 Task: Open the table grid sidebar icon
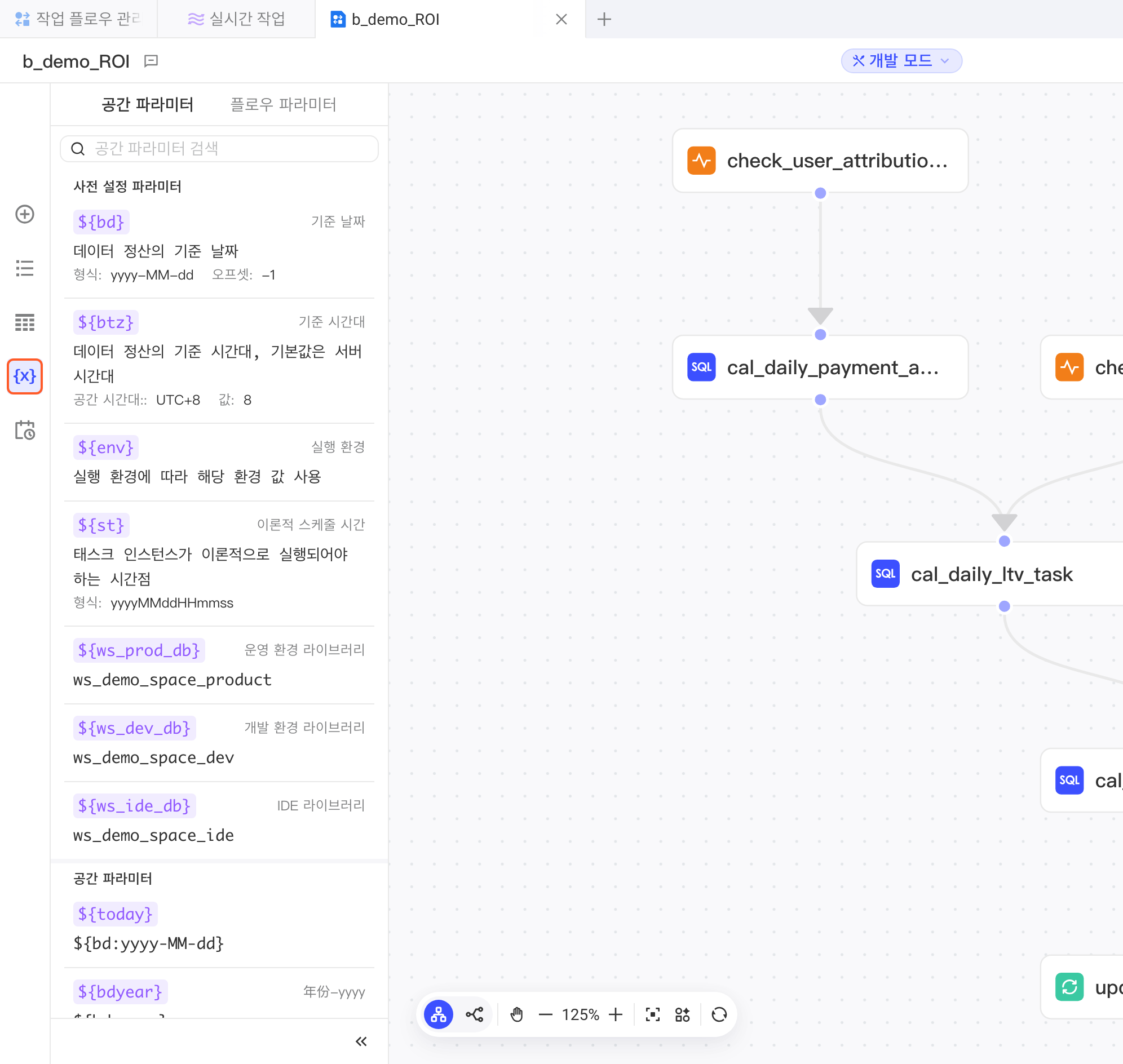click(24, 322)
